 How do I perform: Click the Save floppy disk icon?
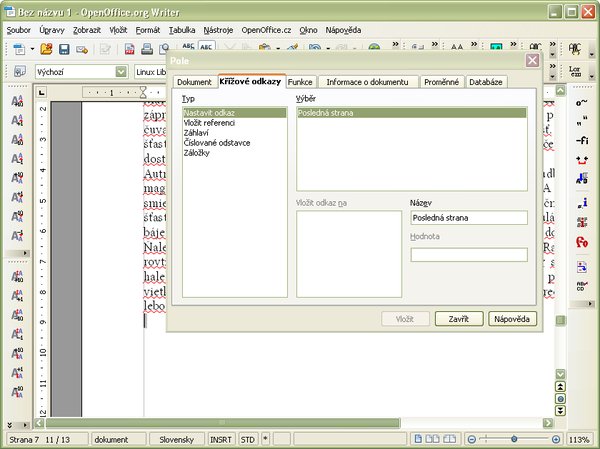64,49
